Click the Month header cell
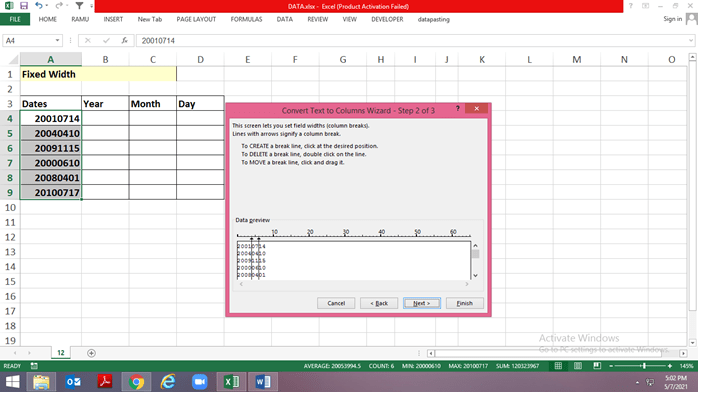The image size is (725, 417). pyautogui.click(x=153, y=104)
